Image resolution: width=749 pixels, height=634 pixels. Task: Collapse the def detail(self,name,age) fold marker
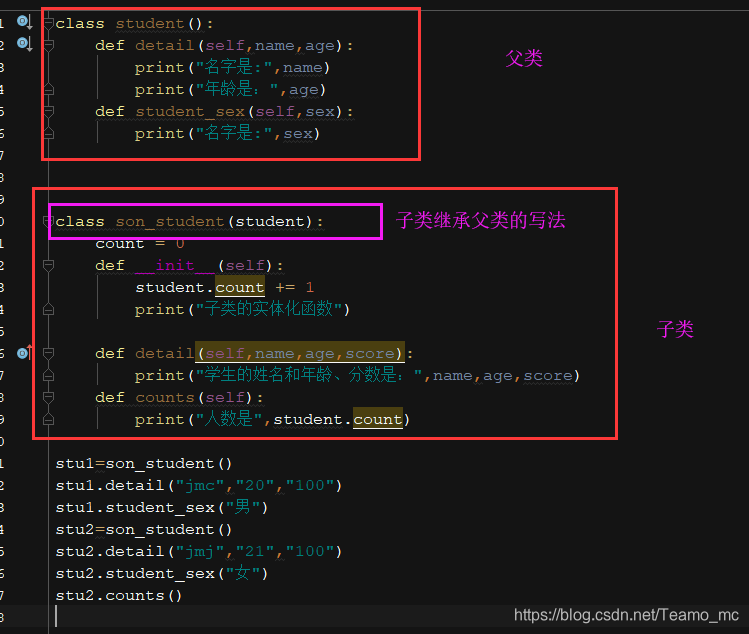49,45
